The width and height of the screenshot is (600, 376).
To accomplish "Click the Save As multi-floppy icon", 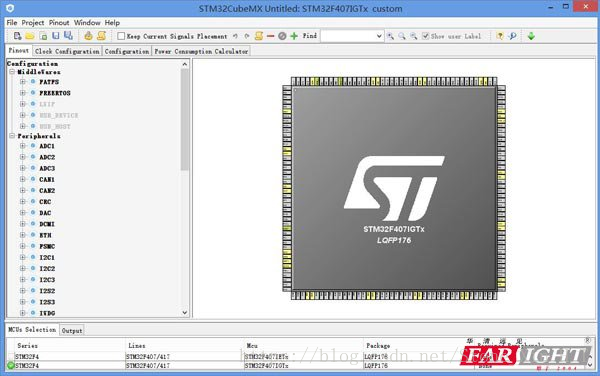I will [x=68, y=36].
